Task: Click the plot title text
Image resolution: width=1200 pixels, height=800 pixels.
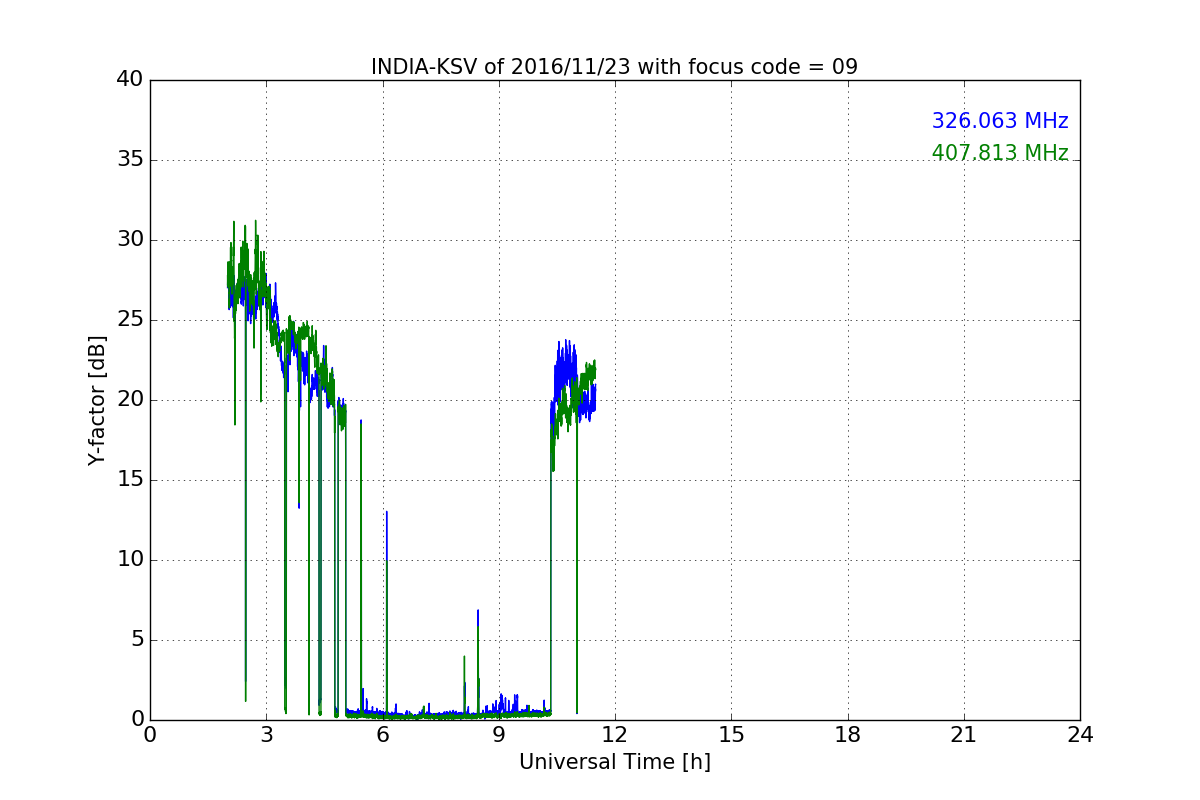Action: tap(614, 67)
